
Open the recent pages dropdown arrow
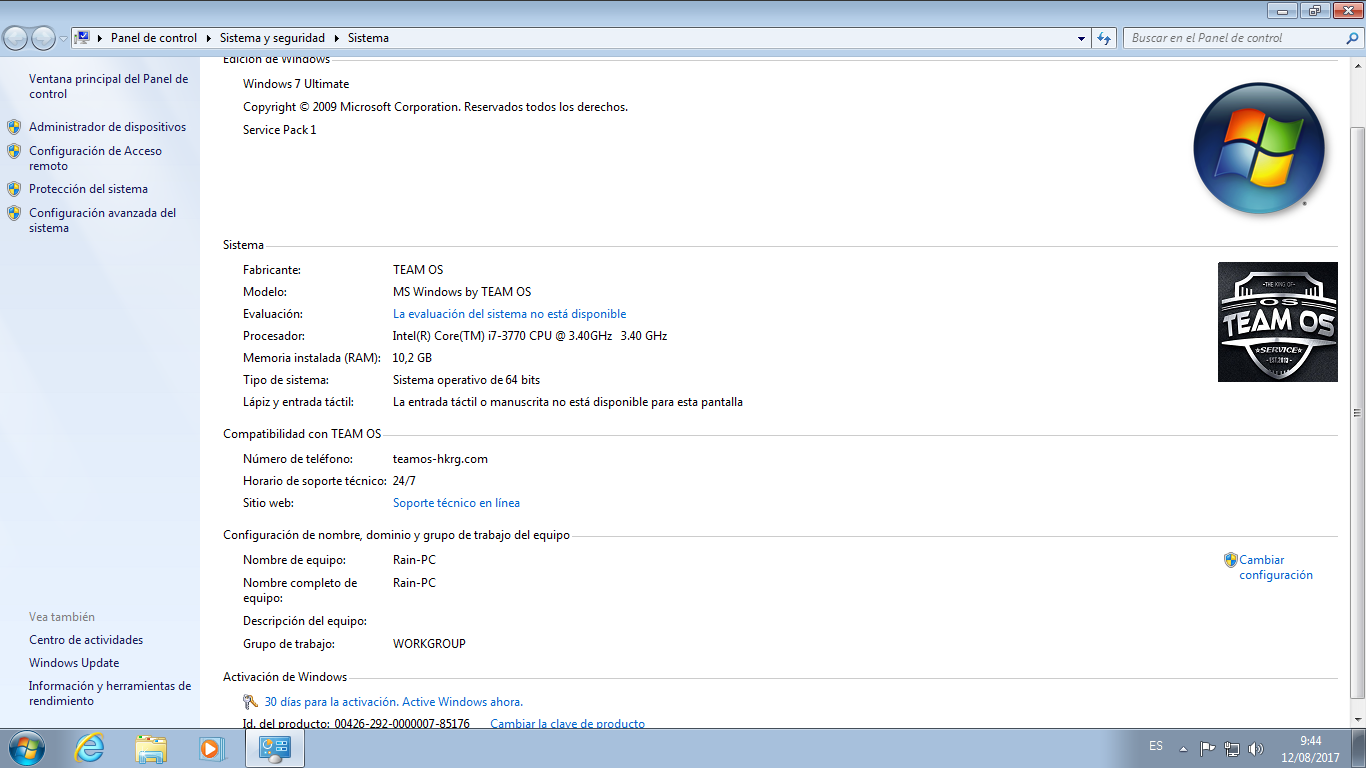pyautogui.click(x=64, y=38)
